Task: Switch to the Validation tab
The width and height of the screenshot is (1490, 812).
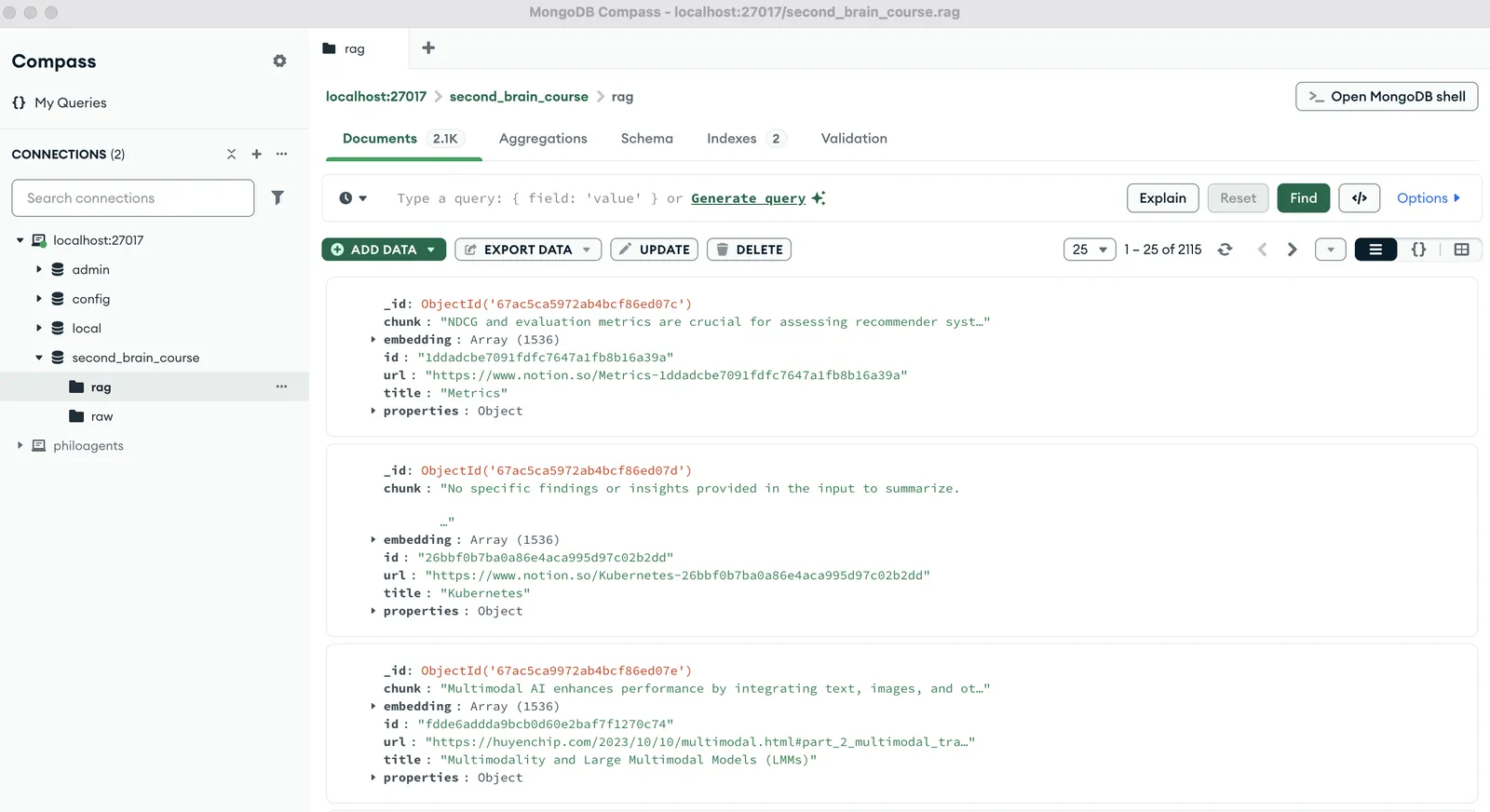Action: point(854,138)
